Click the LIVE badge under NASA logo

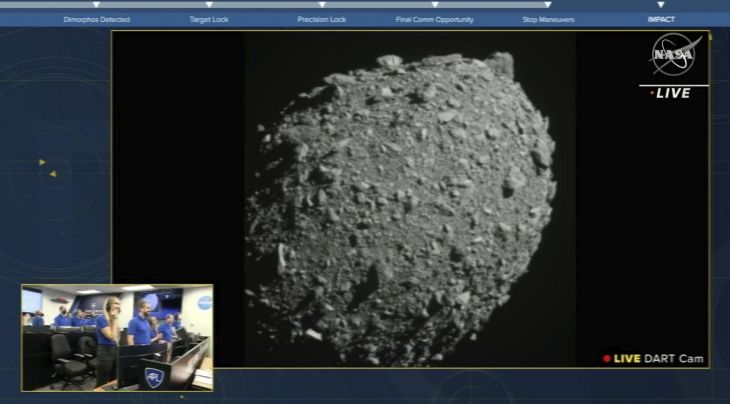(x=673, y=93)
